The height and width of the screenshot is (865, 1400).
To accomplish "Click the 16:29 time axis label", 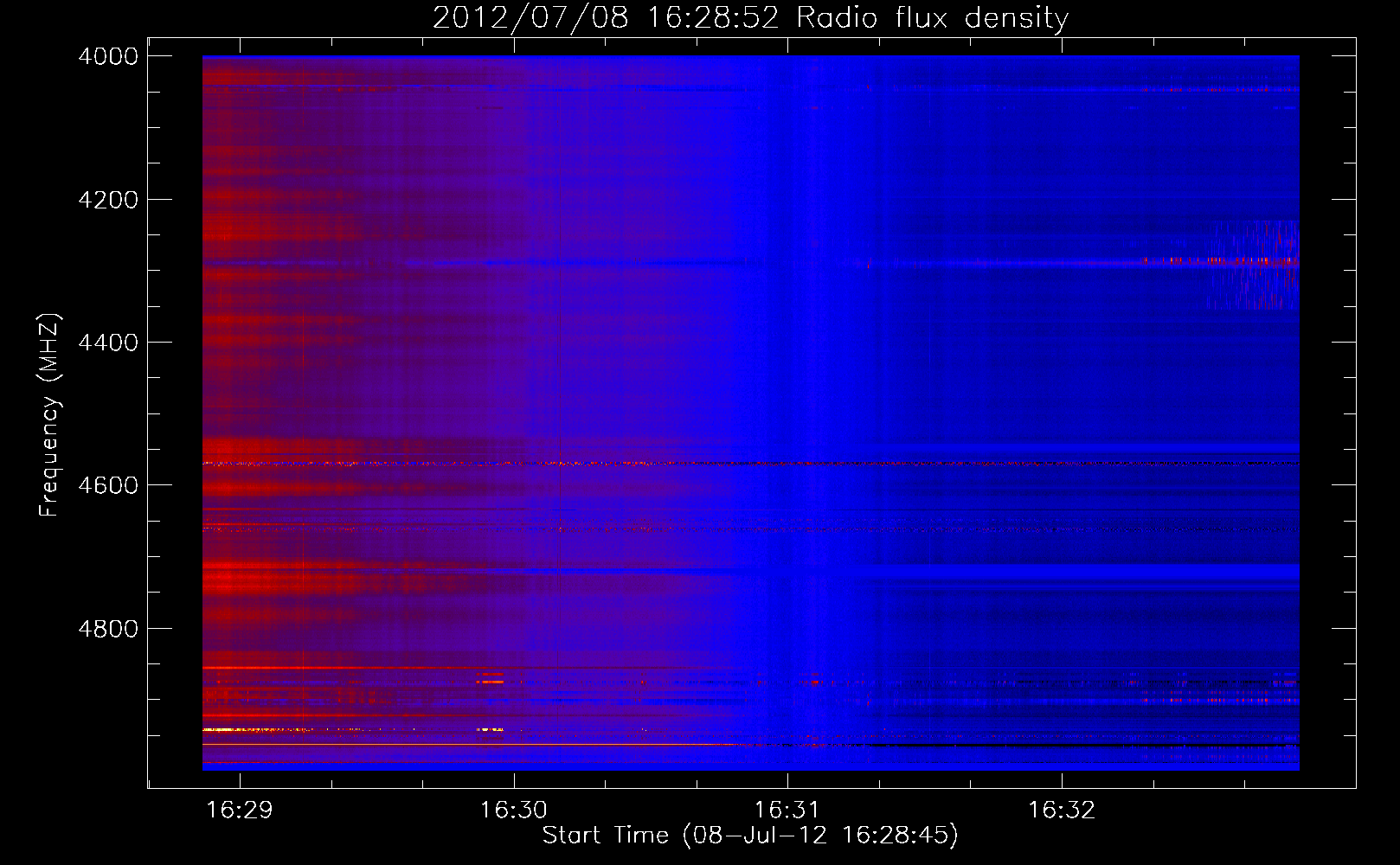I will click(x=240, y=811).
